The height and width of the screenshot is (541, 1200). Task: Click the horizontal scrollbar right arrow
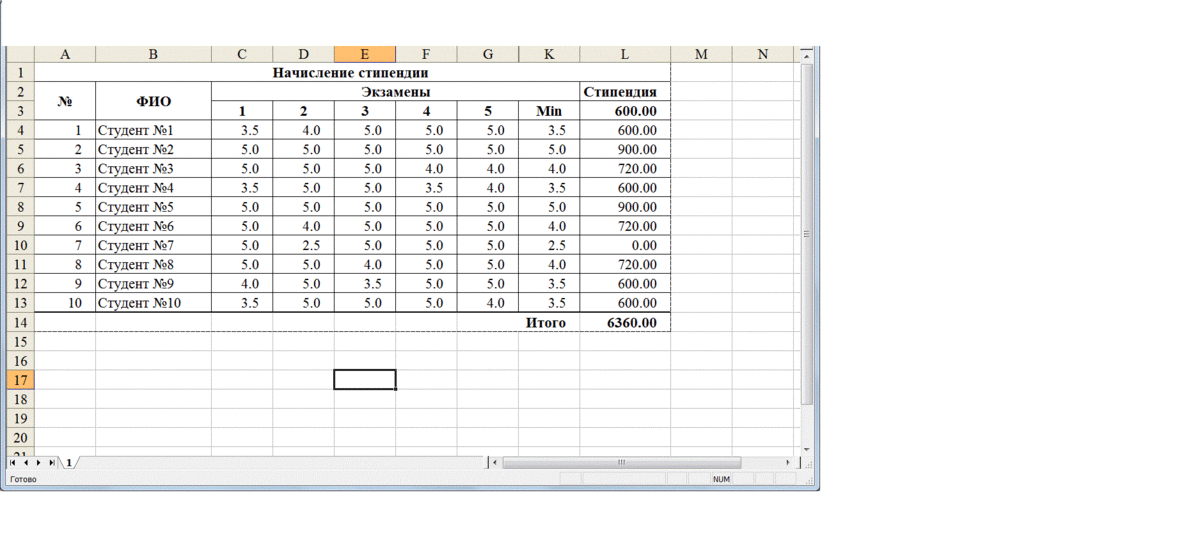tap(788, 463)
